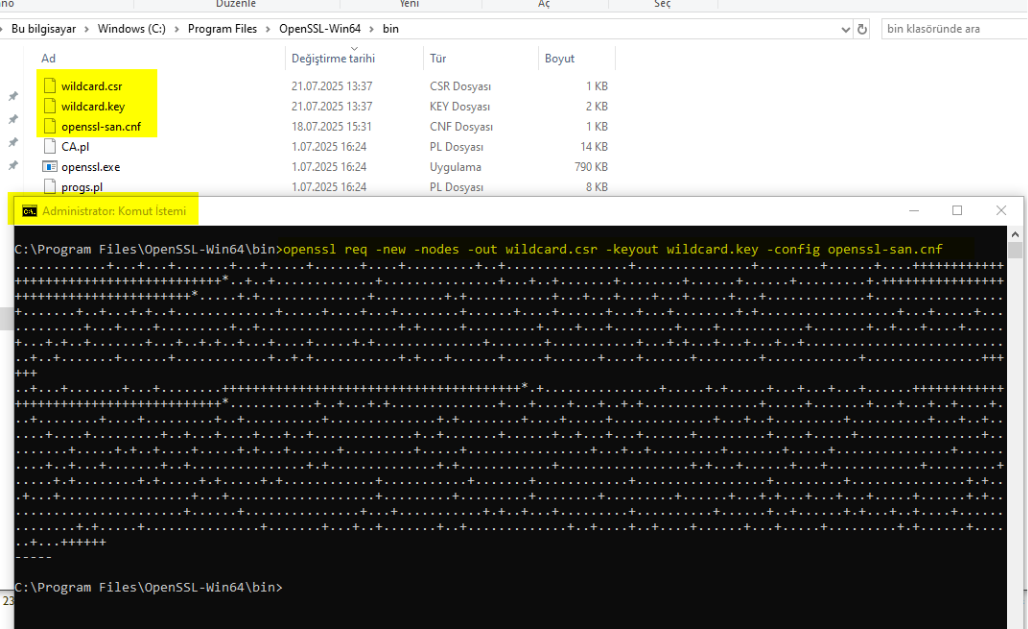Sort files by Değiştirme tarihi column
Viewport: 1028px width, 629px height.
pos(333,58)
